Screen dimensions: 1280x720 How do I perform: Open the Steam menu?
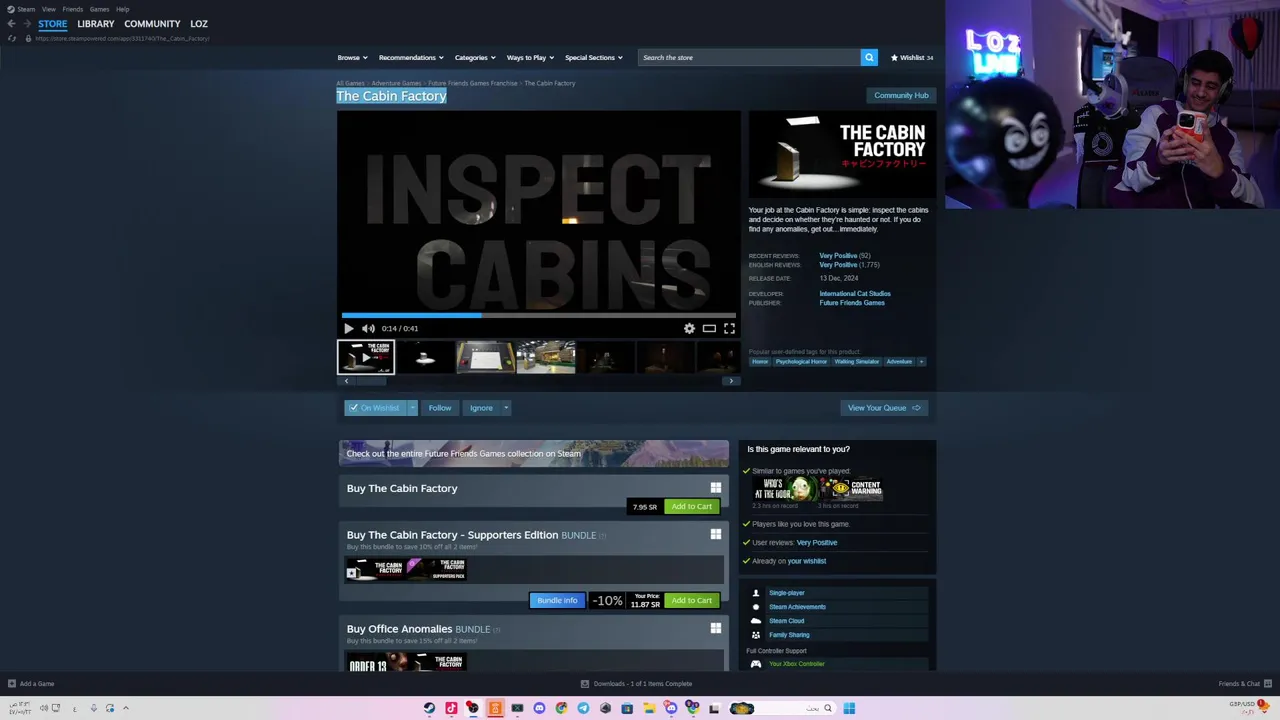coord(22,9)
